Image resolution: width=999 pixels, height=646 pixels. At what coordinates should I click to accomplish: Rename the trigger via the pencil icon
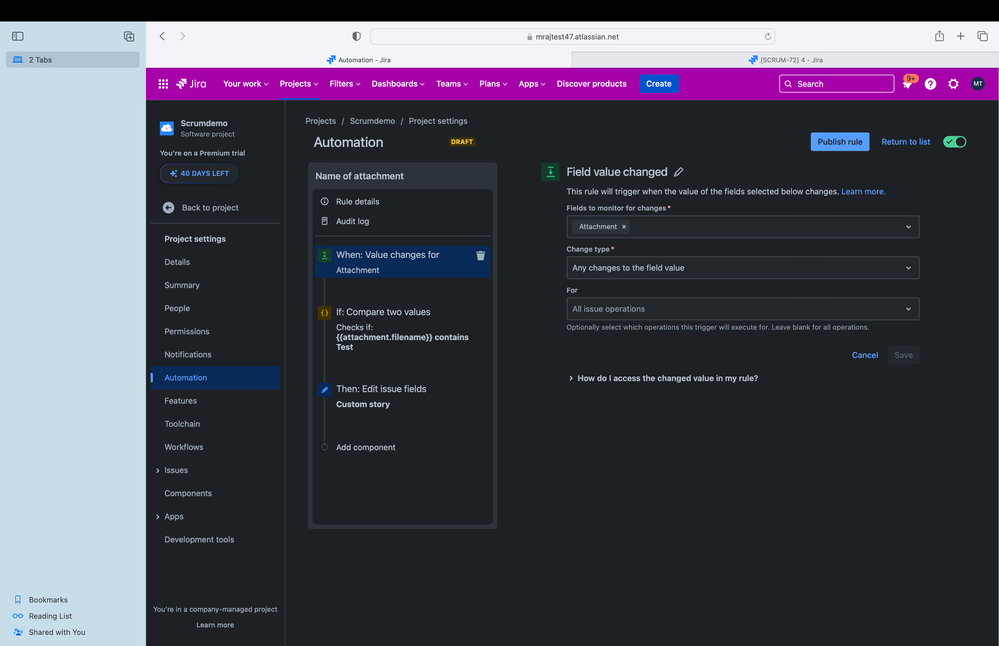coord(679,171)
